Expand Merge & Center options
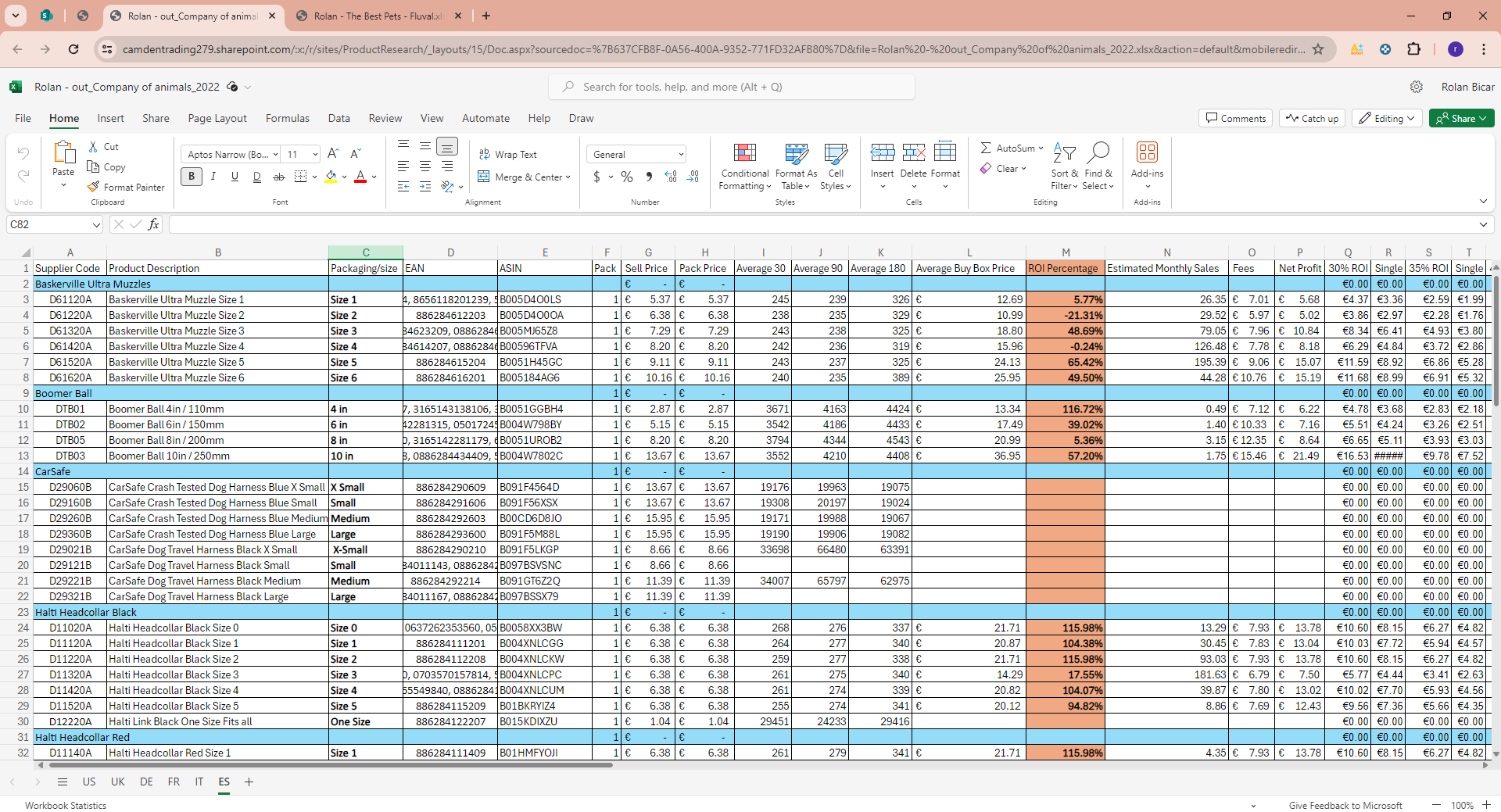This screenshot has width=1501, height=812. (x=568, y=177)
